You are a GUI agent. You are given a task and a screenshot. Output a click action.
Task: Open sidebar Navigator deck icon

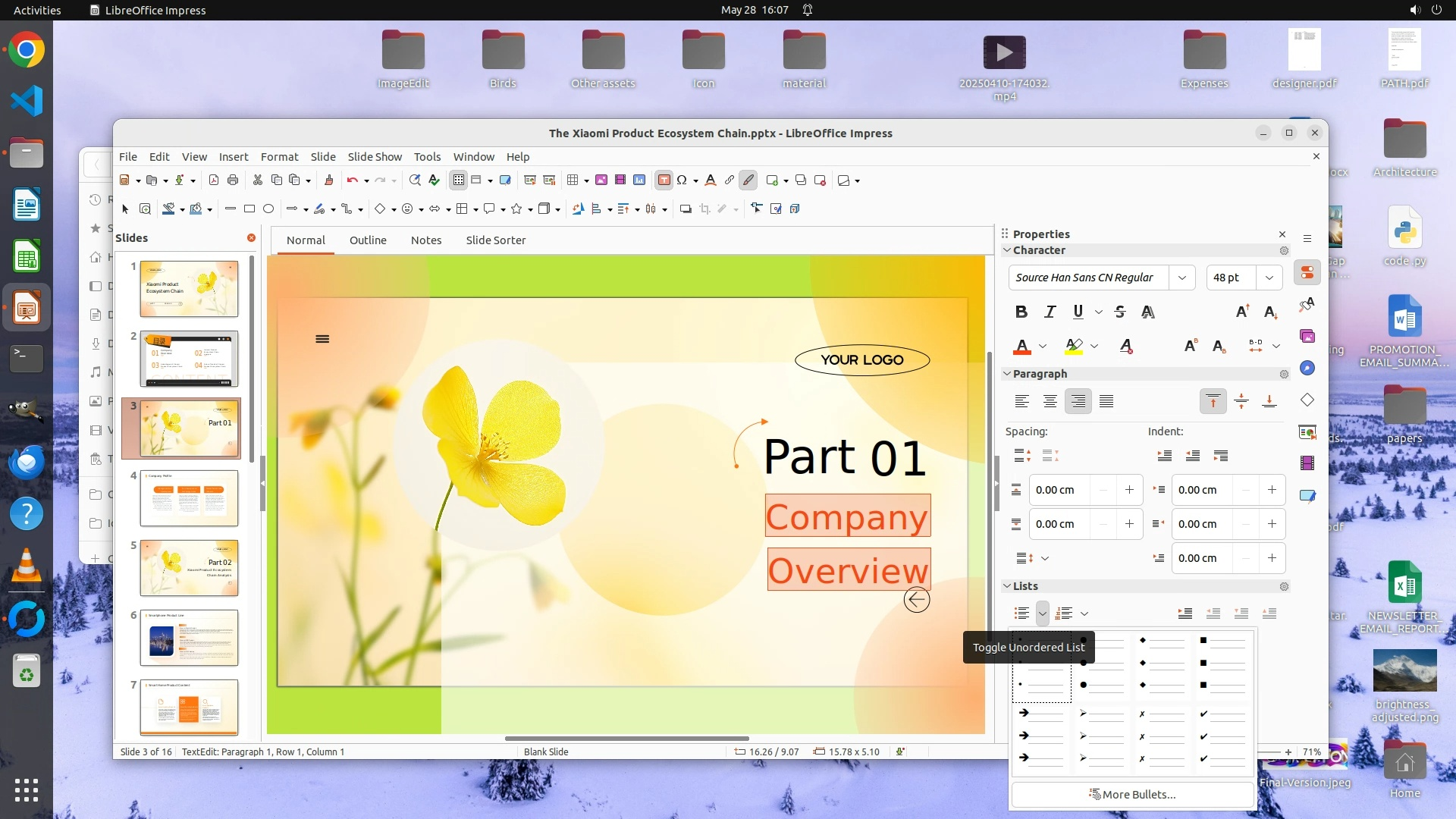(x=1307, y=368)
